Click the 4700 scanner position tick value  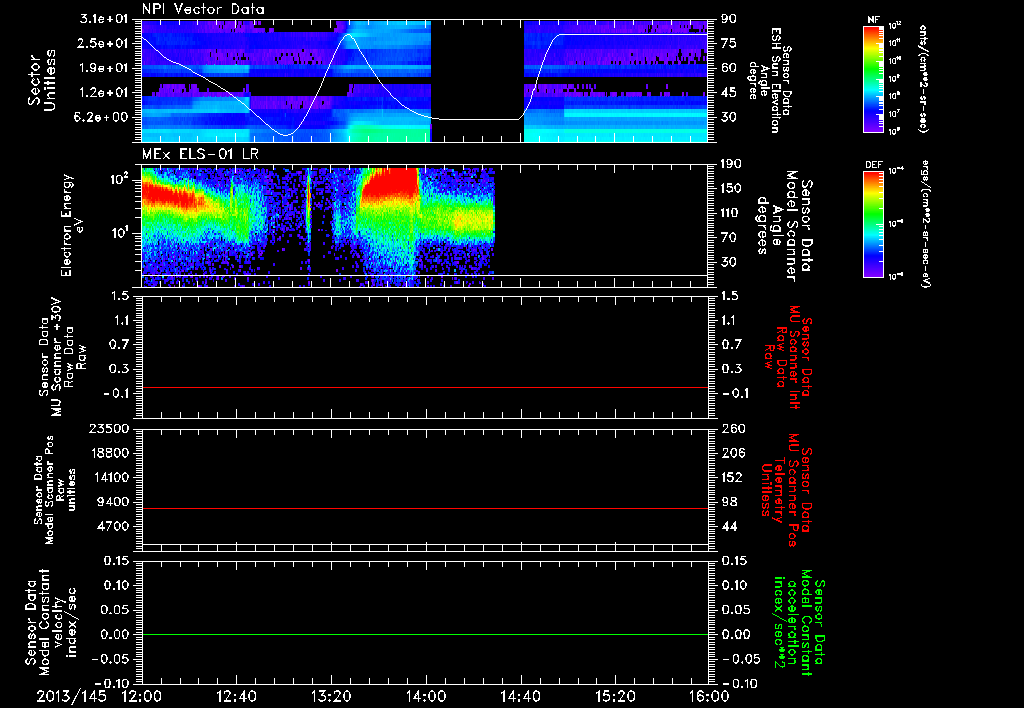point(113,526)
